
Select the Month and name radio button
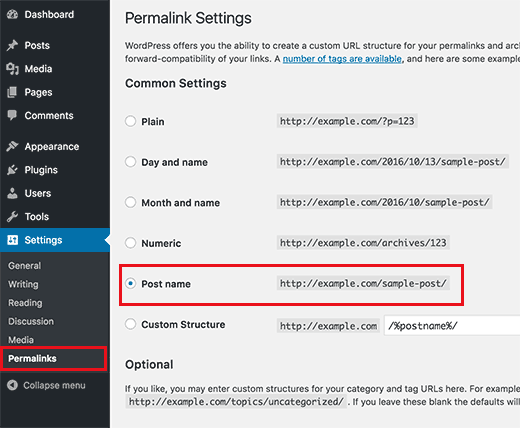point(130,202)
